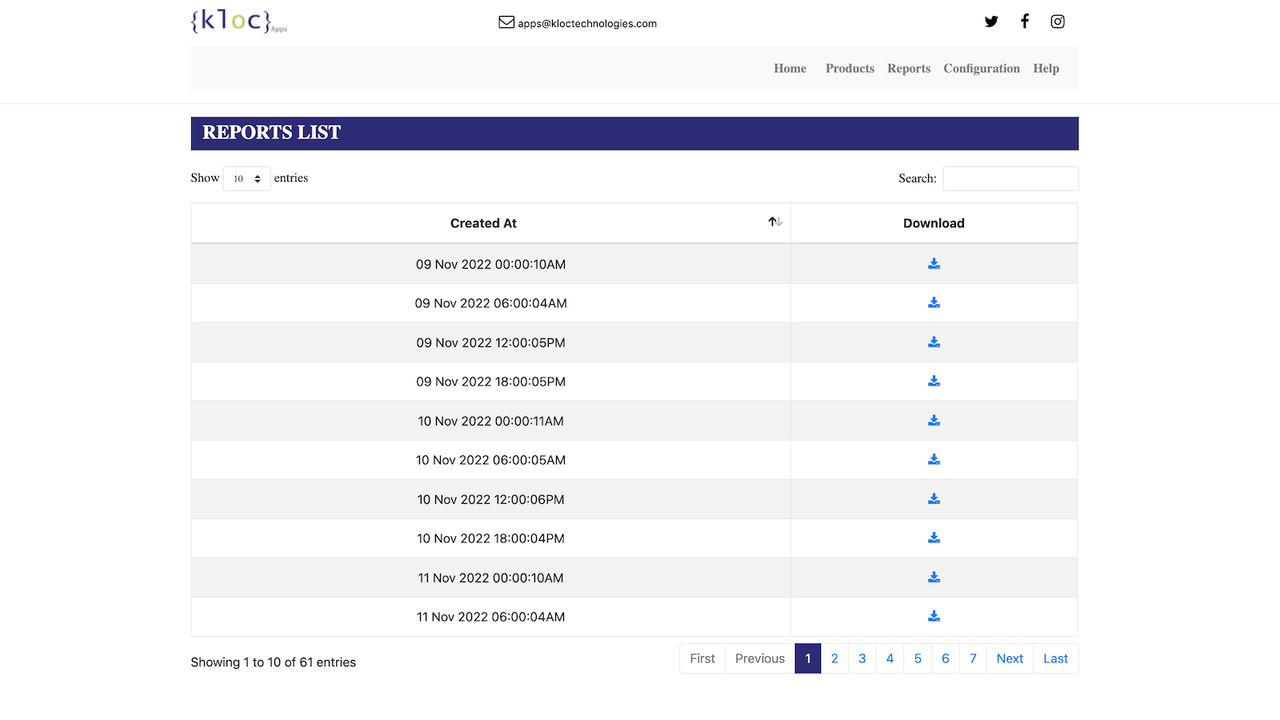The image size is (1280, 720).
Task: Select the 10 Nov 2022 12:00:06PM cell
Action: (491, 499)
